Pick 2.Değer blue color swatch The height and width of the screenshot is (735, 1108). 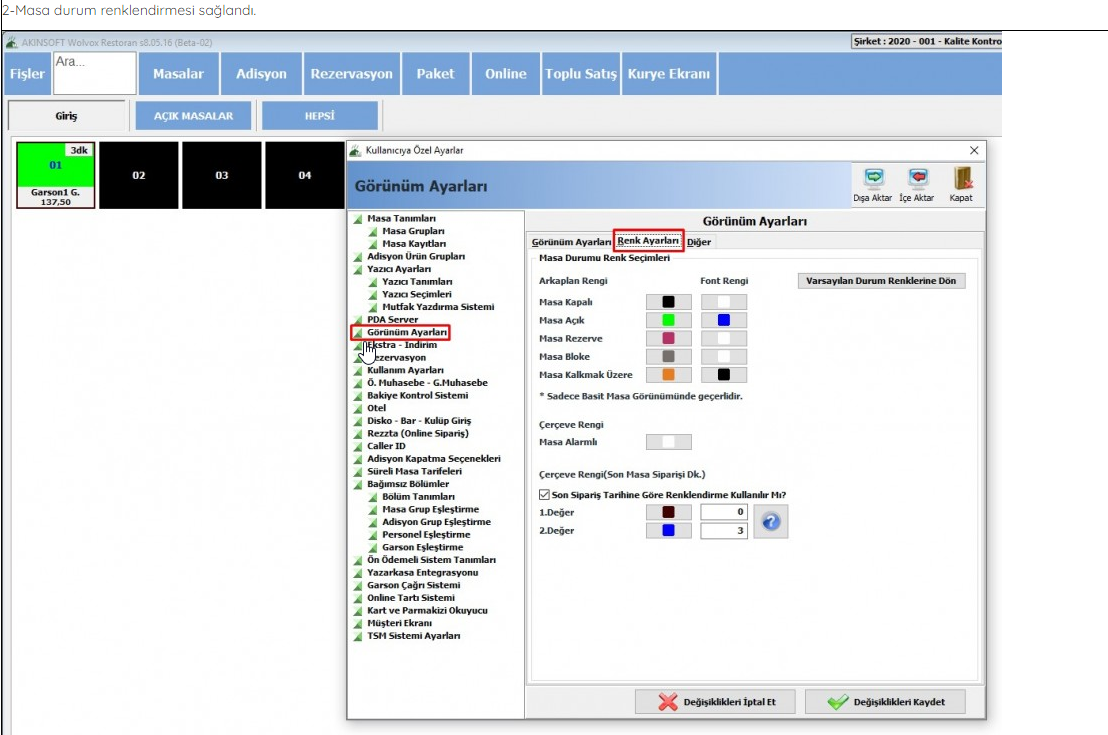[x=668, y=530]
